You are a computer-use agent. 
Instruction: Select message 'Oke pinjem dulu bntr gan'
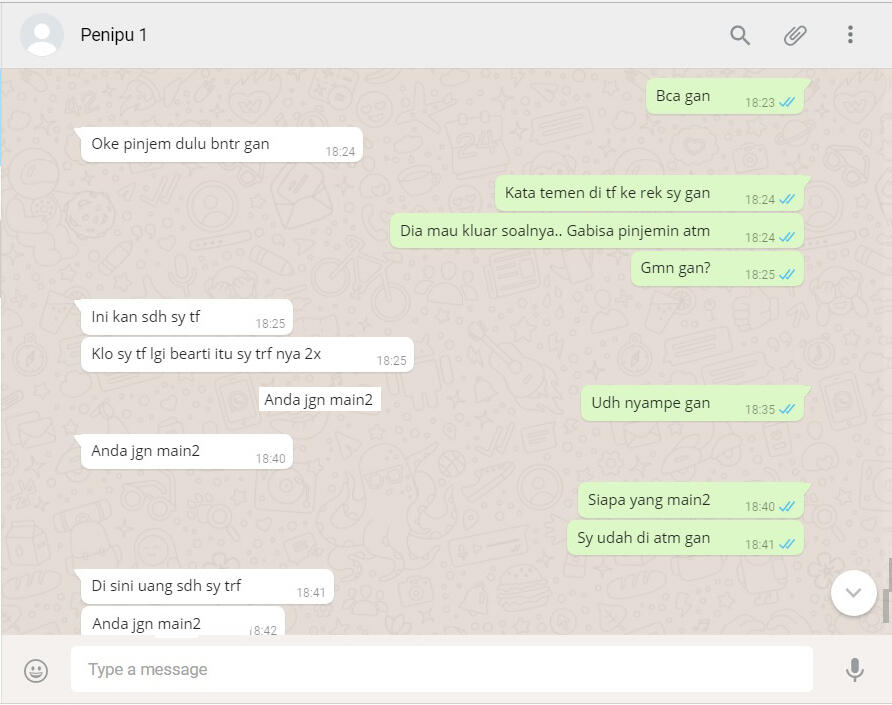tap(221, 145)
